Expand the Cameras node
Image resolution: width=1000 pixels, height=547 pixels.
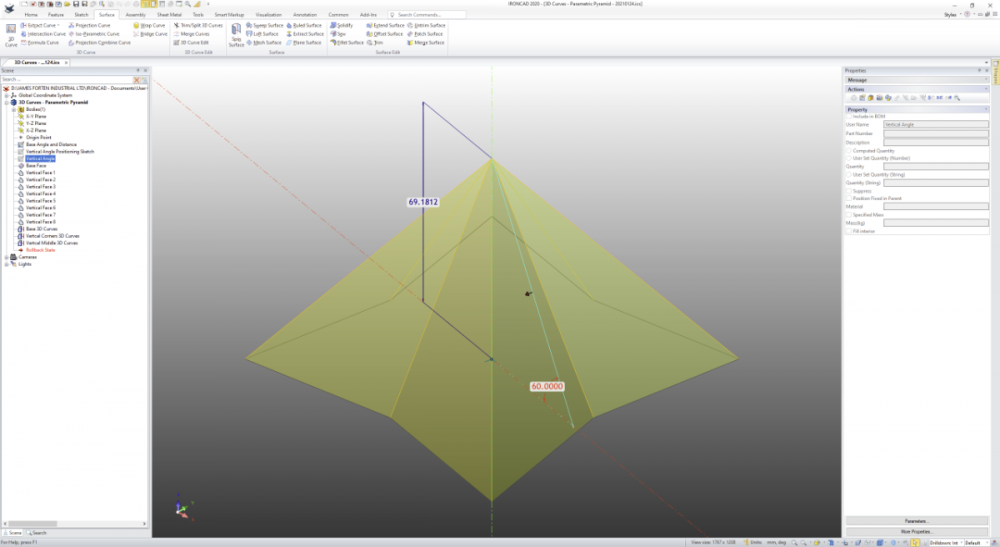pyautogui.click(x=6, y=257)
